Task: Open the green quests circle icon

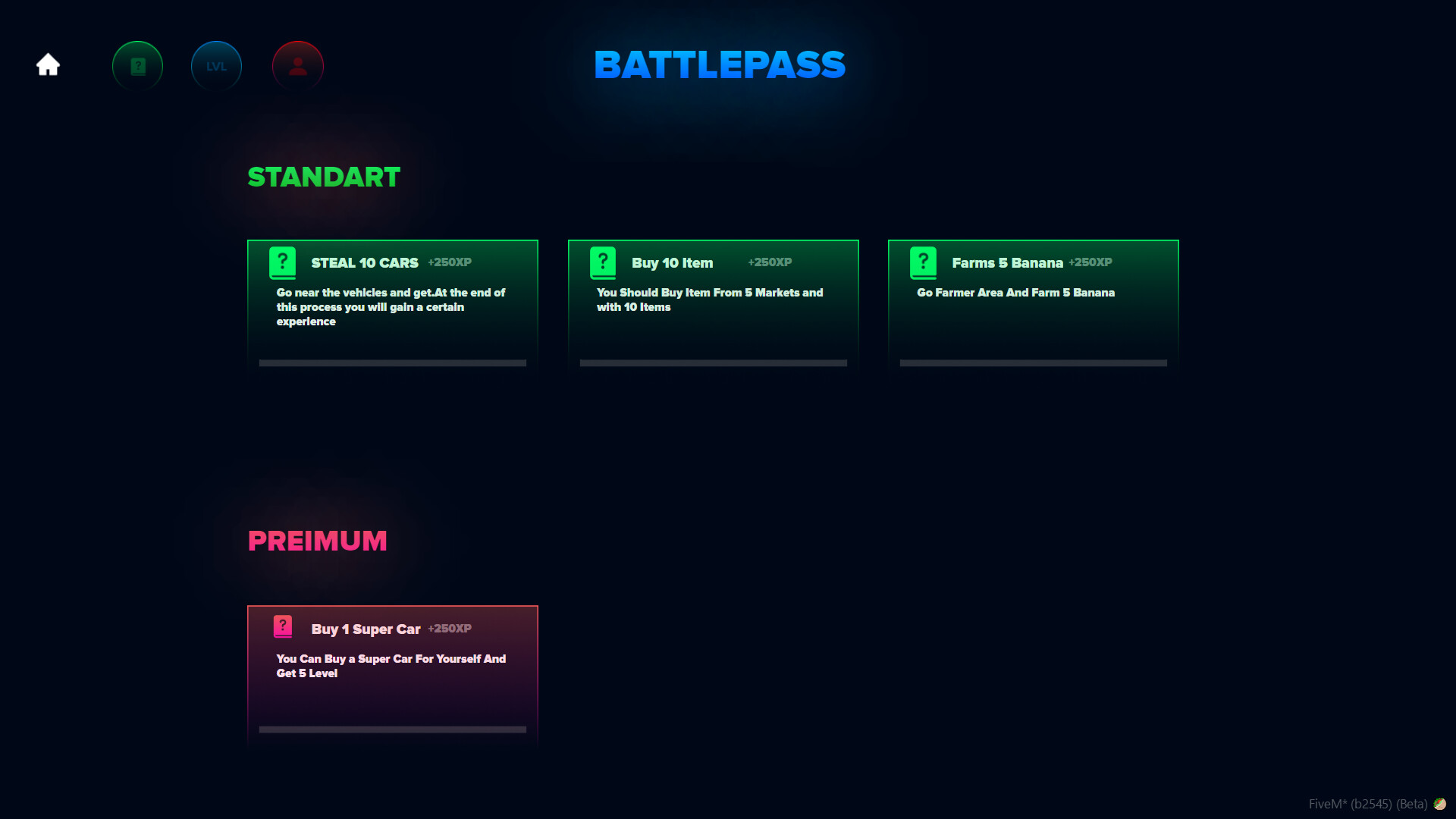Action: 137,66
